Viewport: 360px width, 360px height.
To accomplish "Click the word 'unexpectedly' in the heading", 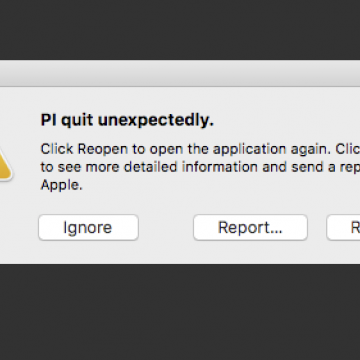I will tap(154, 120).
